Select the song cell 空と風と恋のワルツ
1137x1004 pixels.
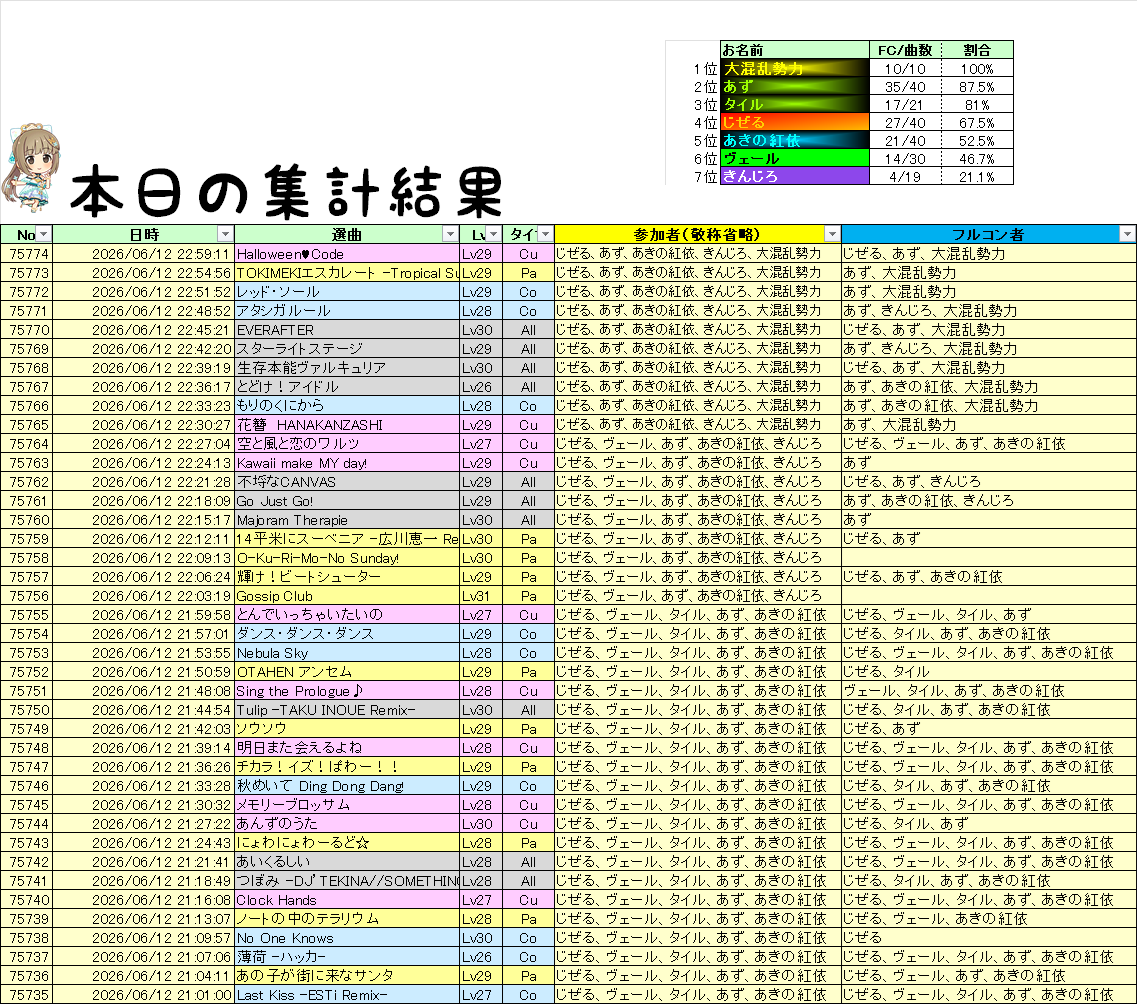point(347,444)
